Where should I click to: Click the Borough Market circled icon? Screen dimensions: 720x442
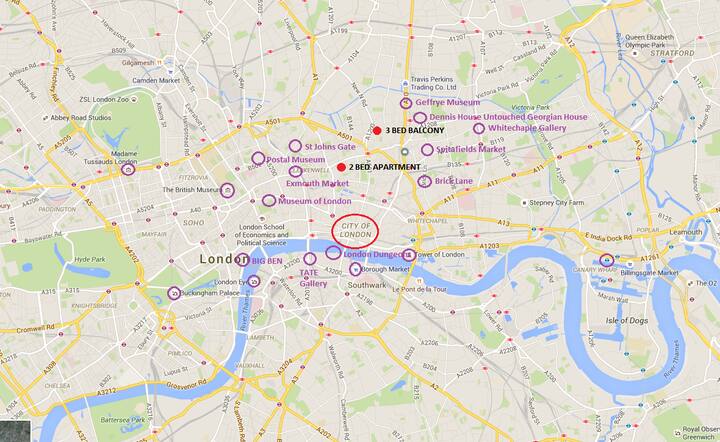(x=355, y=269)
